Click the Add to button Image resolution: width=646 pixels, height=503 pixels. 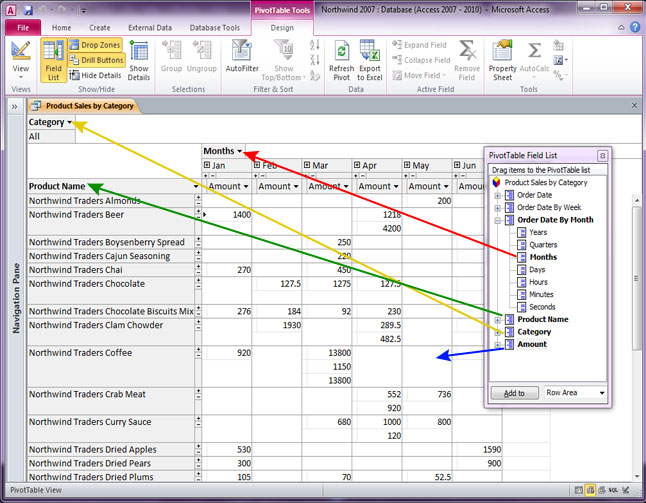tap(514, 393)
